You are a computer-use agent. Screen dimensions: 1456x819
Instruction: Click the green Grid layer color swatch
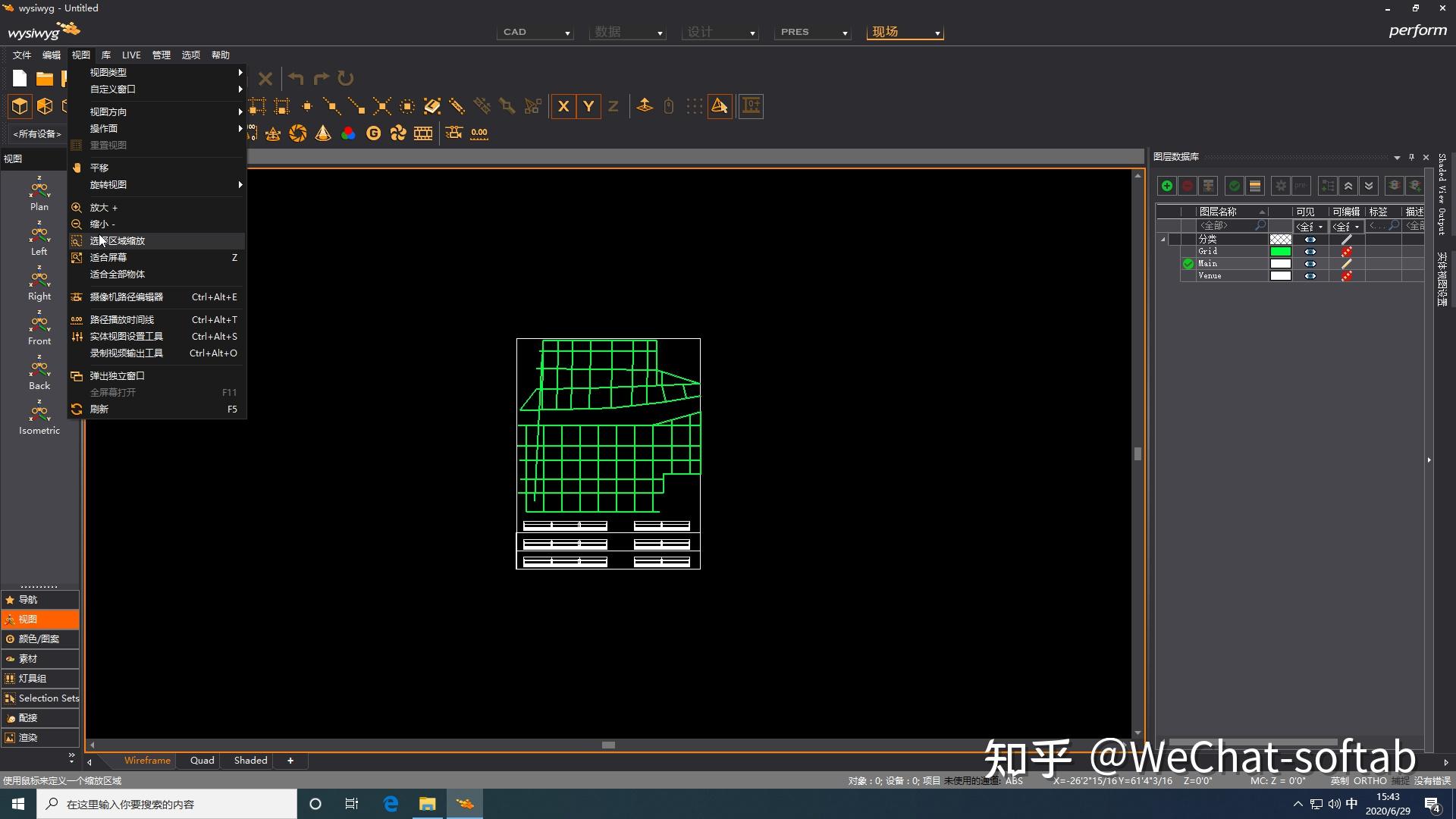point(1280,252)
